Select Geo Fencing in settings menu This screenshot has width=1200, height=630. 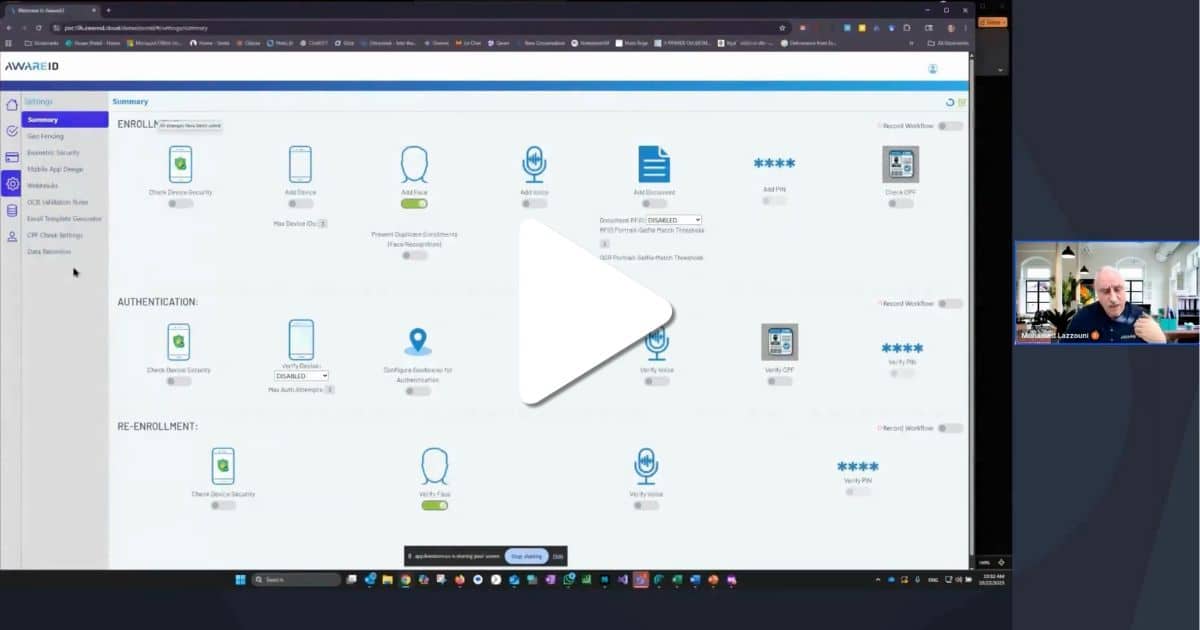pyautogui.click(x=46, y=136)
